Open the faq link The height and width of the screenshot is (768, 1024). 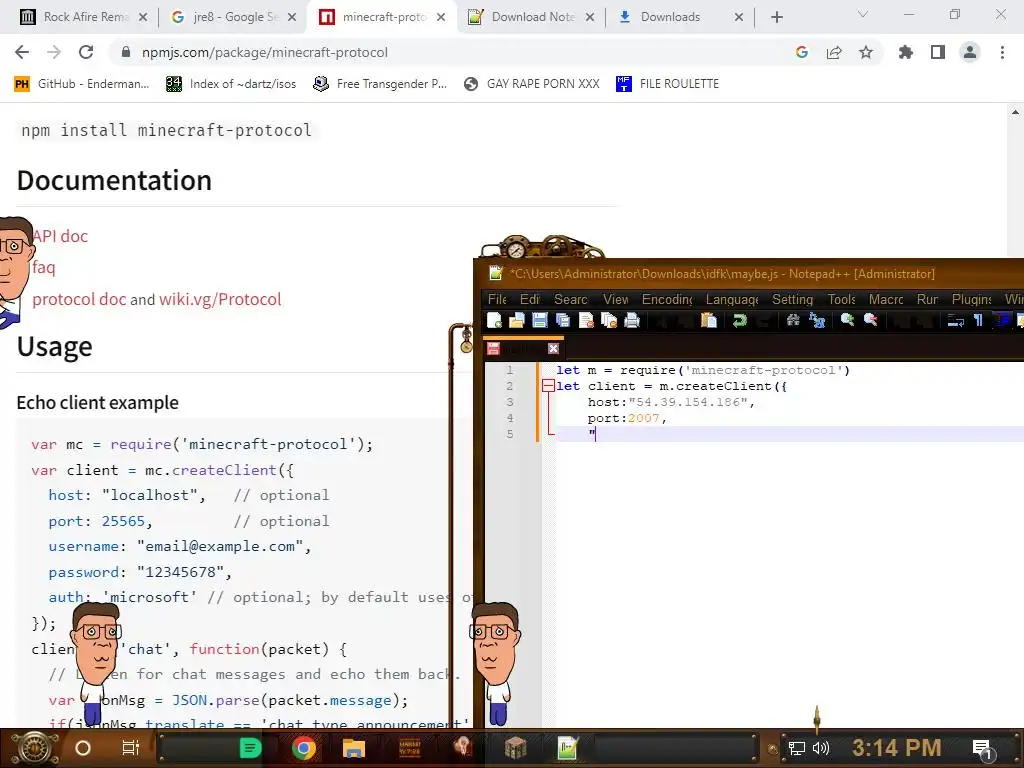(44, 267)
